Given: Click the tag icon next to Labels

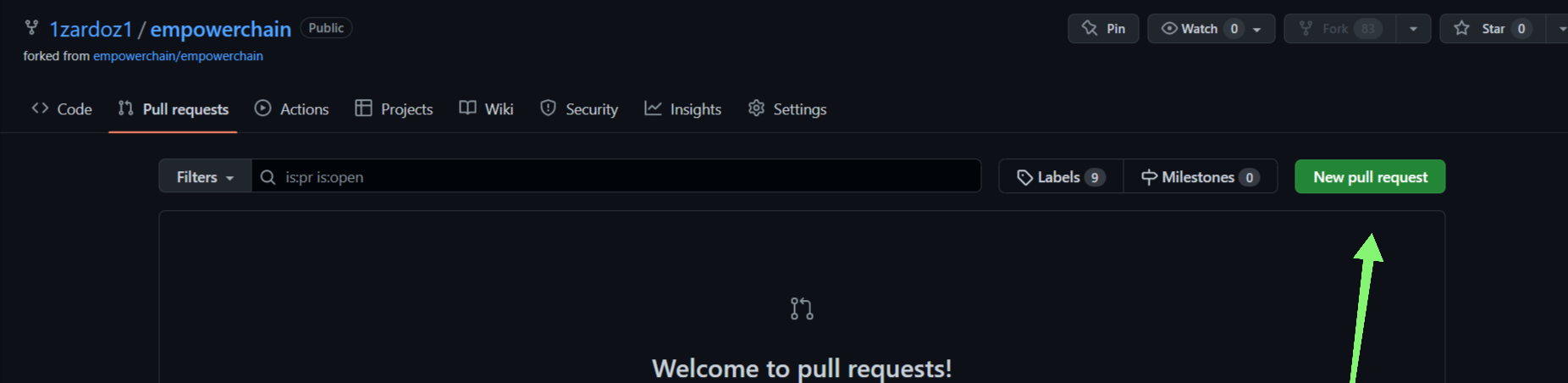Looking at the screenshot, I should coord(1024,177).
